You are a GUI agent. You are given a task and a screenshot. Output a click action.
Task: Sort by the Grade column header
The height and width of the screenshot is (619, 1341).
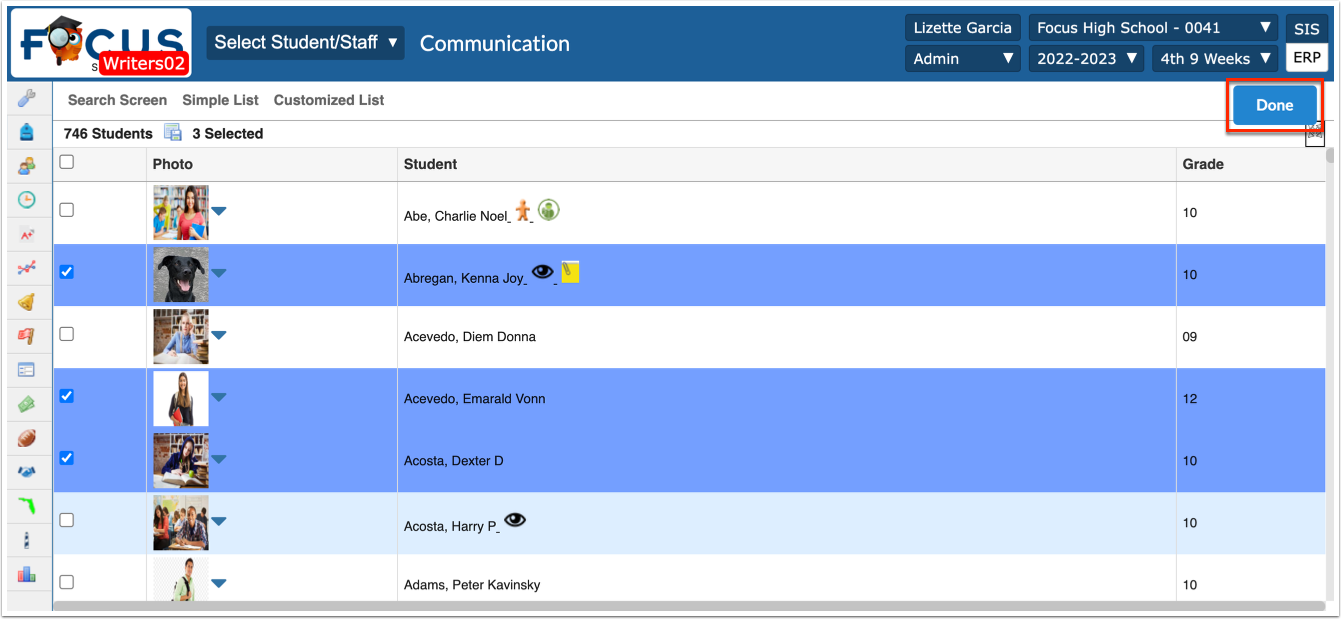pyautogui.click(x=1203, y=164)
